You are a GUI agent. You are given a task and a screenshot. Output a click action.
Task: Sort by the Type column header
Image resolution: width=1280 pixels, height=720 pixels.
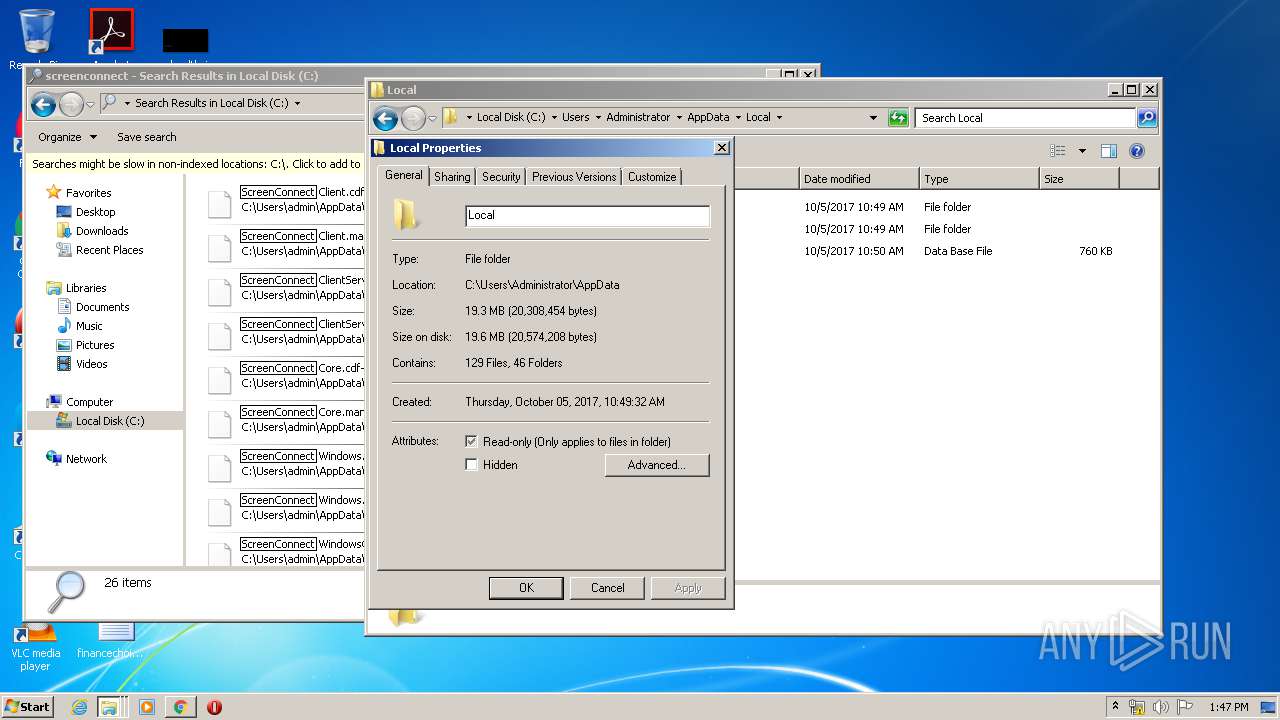(x=979, y=179)
